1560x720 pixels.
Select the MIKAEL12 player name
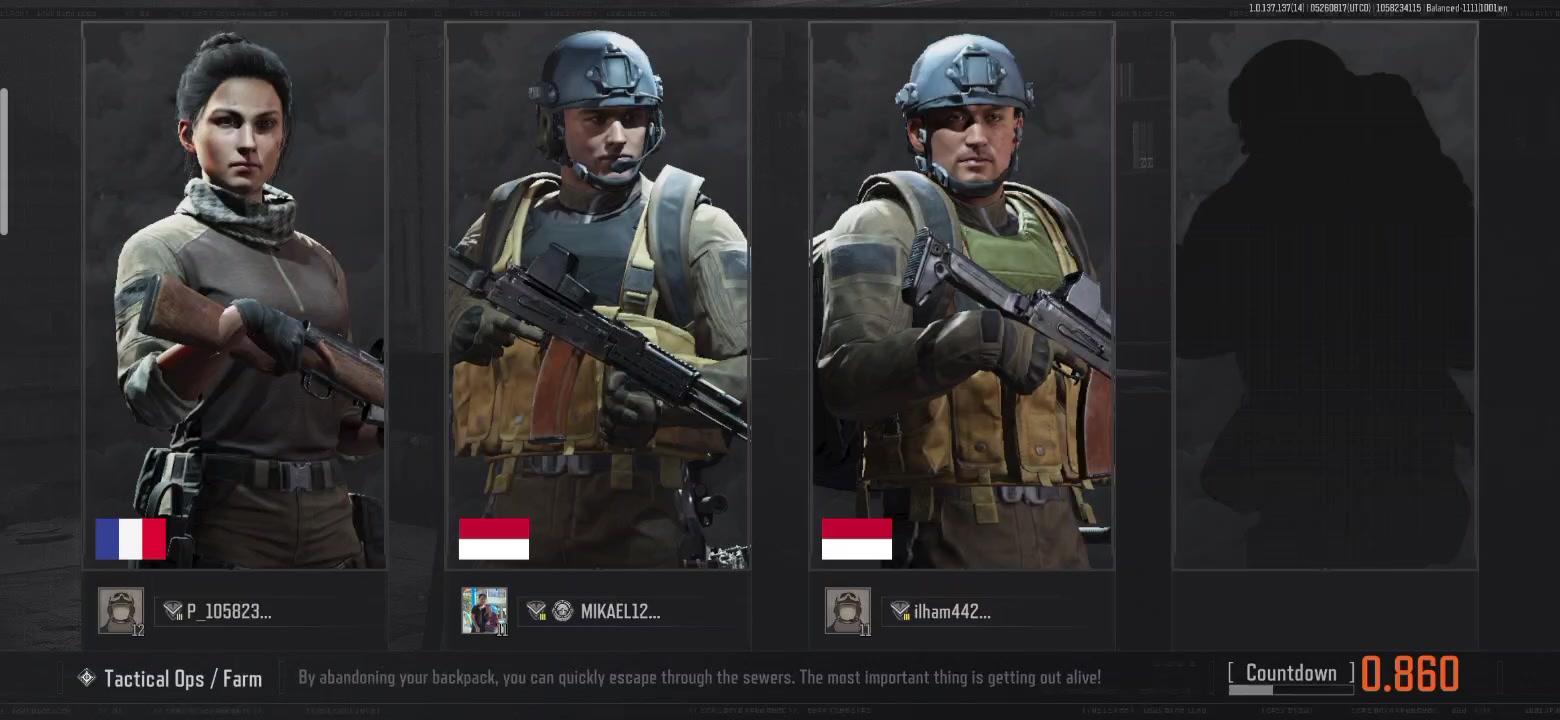pyautogui.click(x=620, y=611)
